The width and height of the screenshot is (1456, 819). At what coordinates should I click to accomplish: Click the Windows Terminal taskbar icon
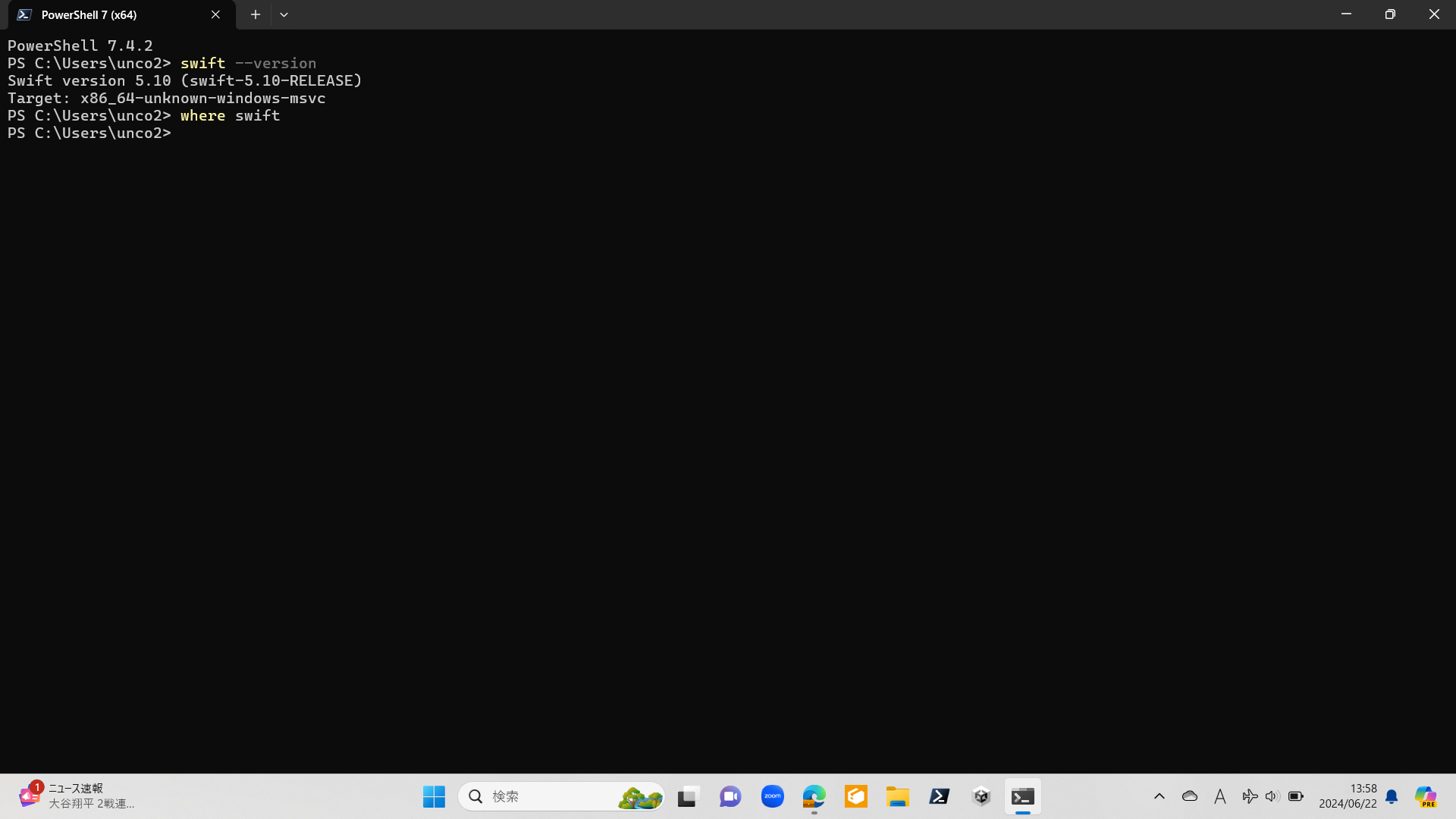(1023, 796)
